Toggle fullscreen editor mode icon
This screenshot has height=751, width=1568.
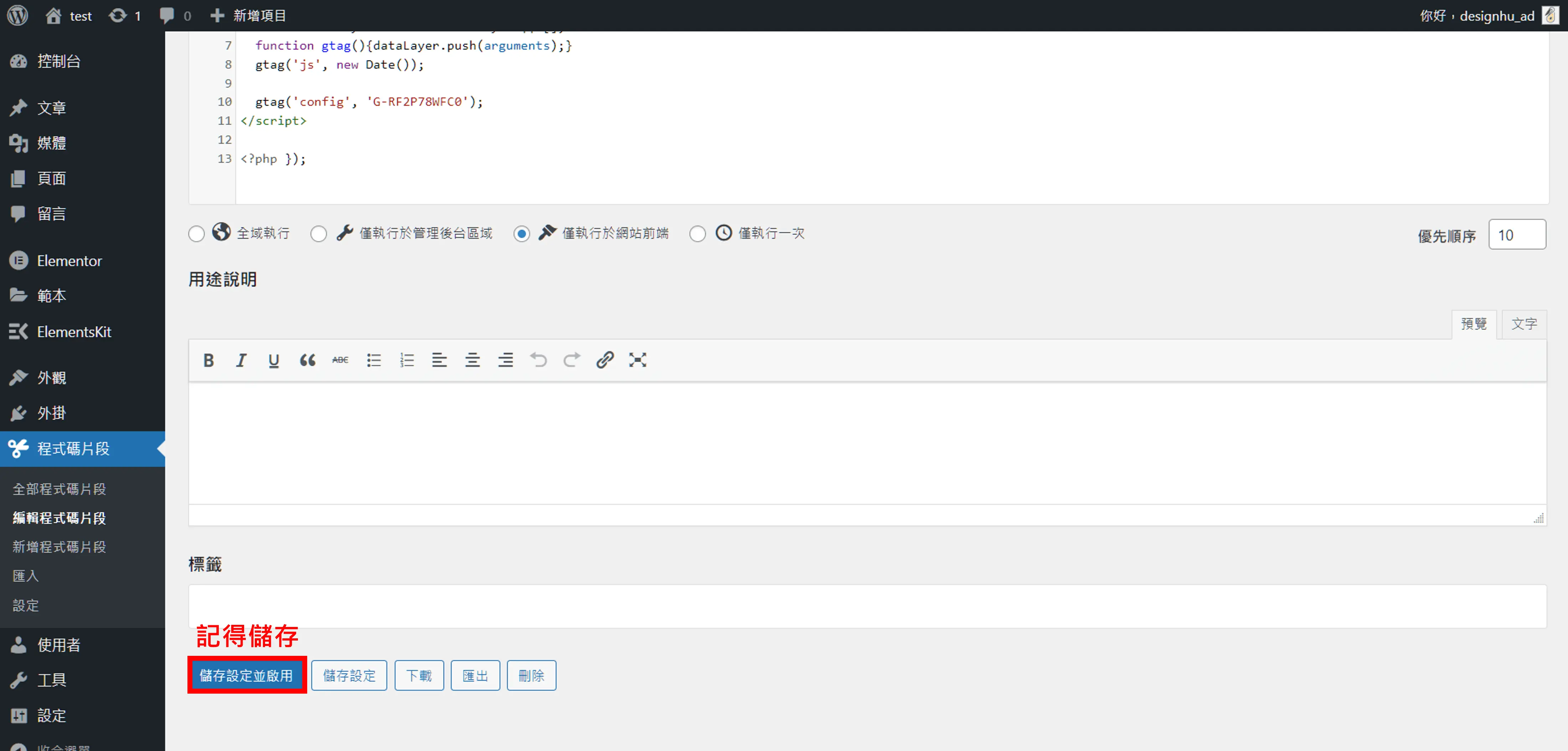(x=637, y=360)
